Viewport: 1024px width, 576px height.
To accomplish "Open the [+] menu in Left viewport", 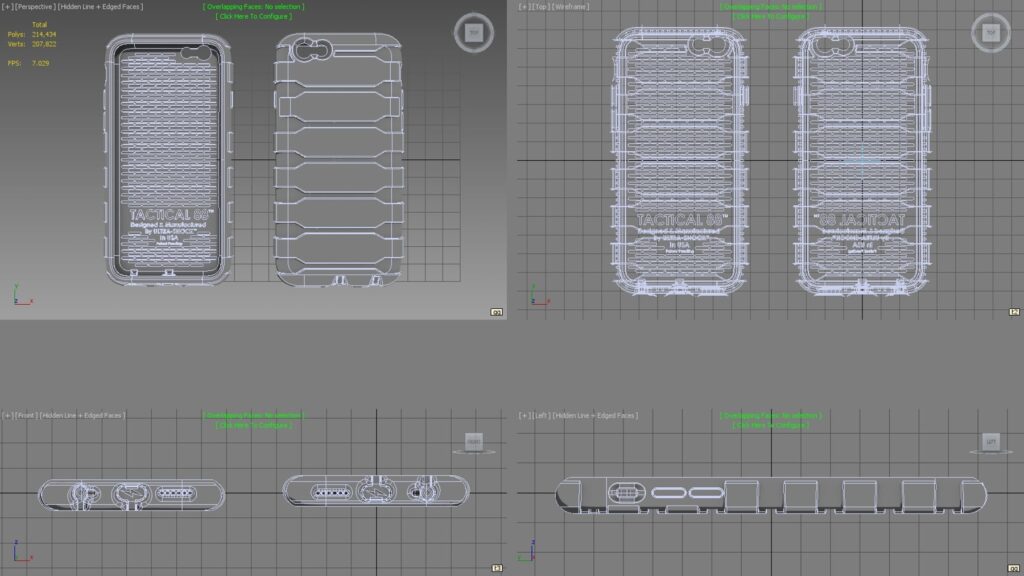I will pyautogui.click(x=523, y=415).
